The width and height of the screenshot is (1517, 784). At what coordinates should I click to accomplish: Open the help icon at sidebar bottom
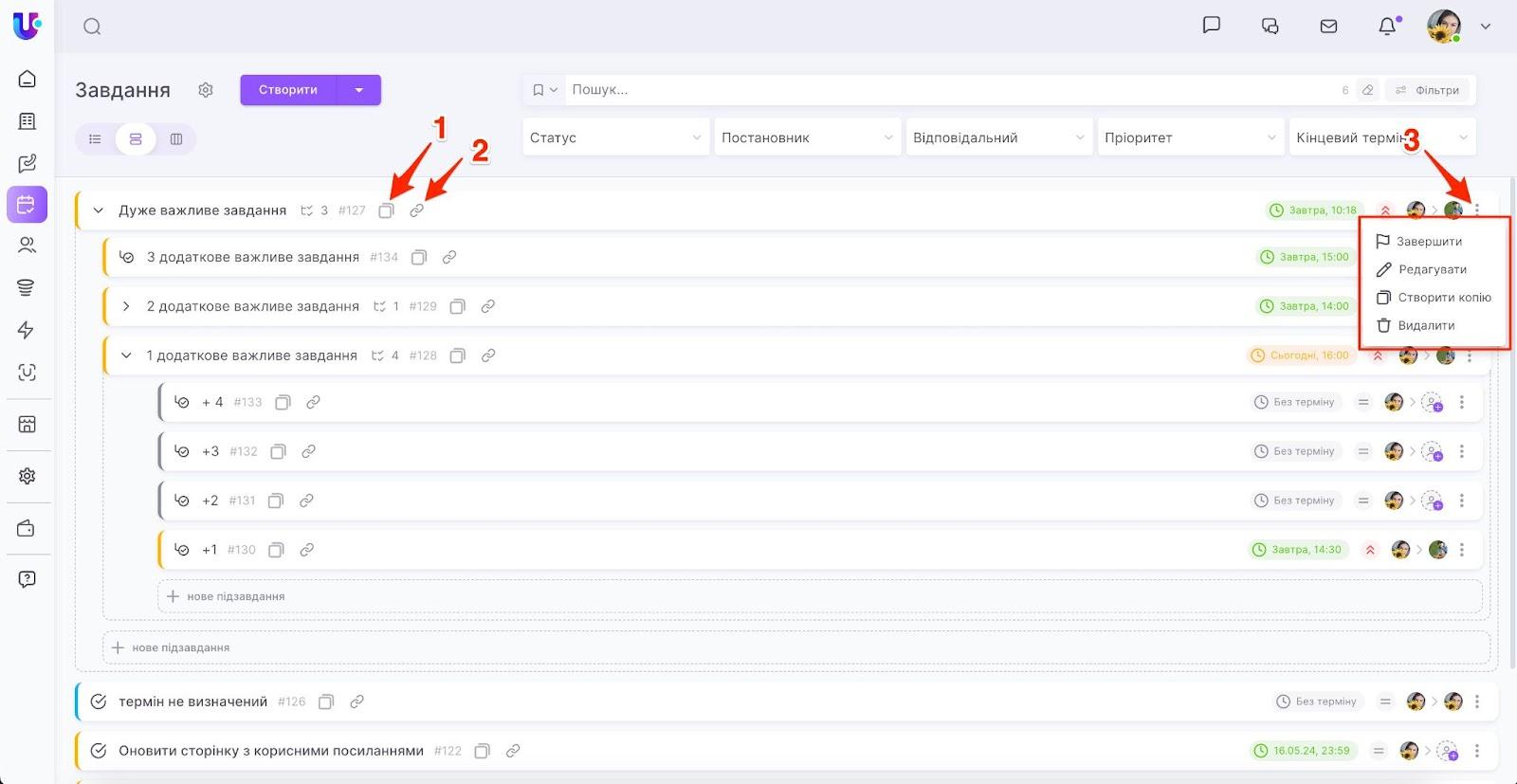[27, 579]
